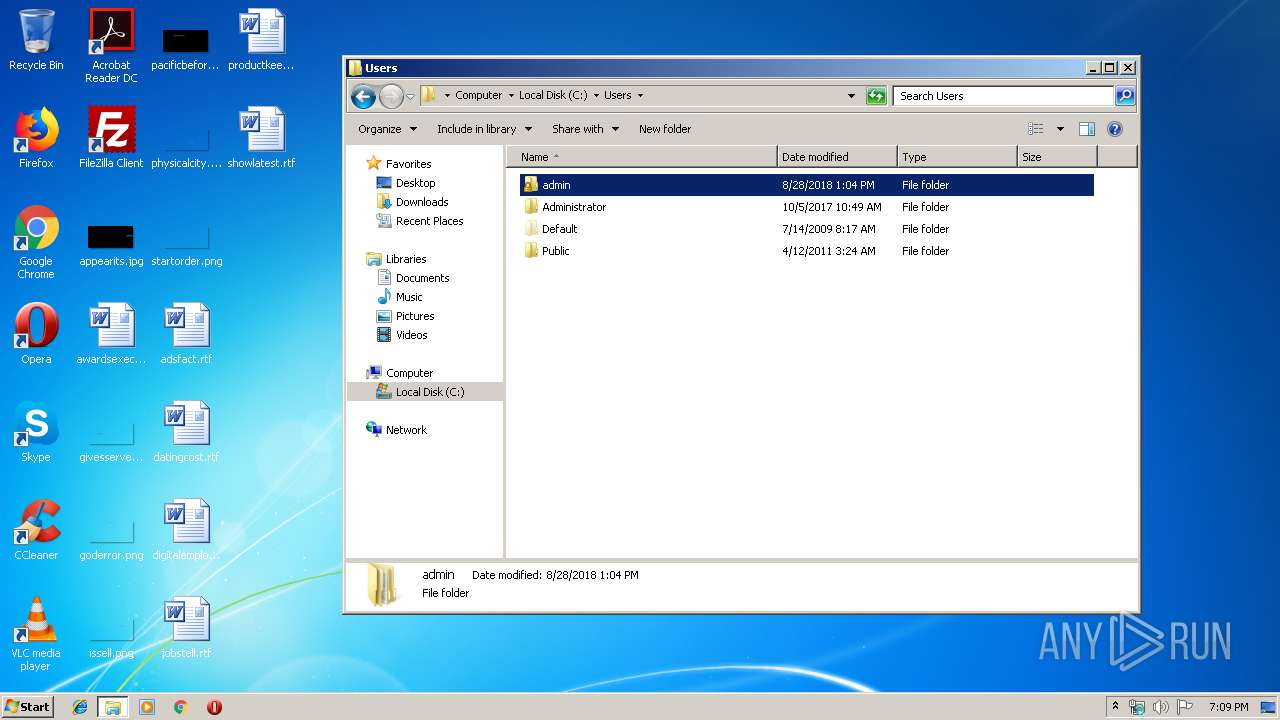Click Opera icon in taskbar
This screenshot has height=720, width=1280.
click(x=214, y=707)
